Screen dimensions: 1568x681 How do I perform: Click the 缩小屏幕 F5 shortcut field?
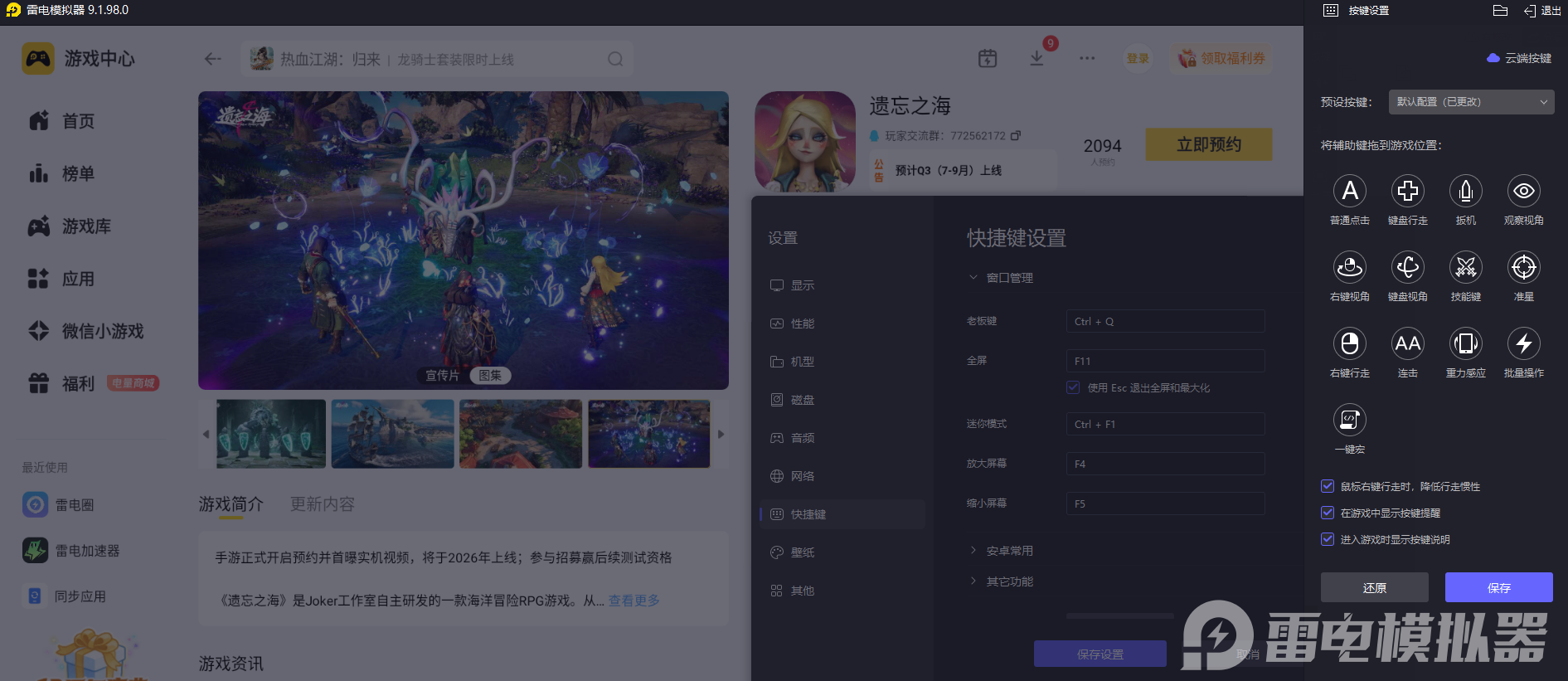point(1165,503)
